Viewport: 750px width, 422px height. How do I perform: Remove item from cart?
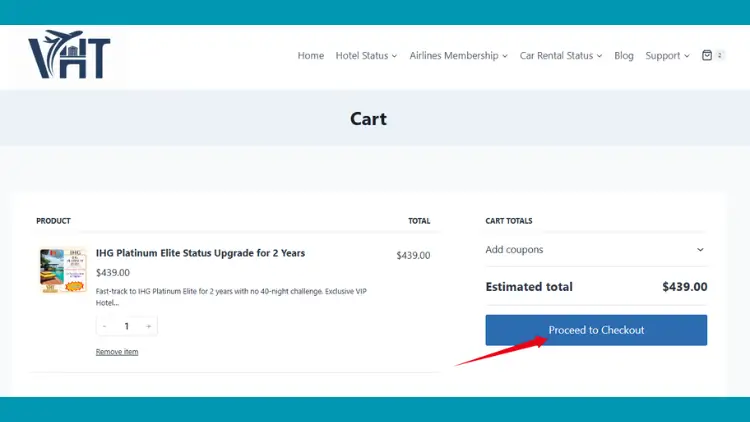click(x=117, y=352)
